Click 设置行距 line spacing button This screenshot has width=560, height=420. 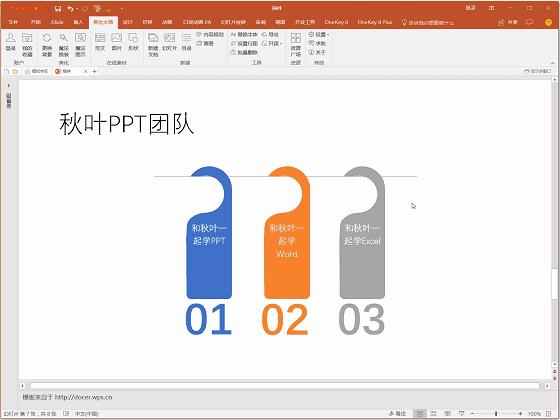pos(244,43)
